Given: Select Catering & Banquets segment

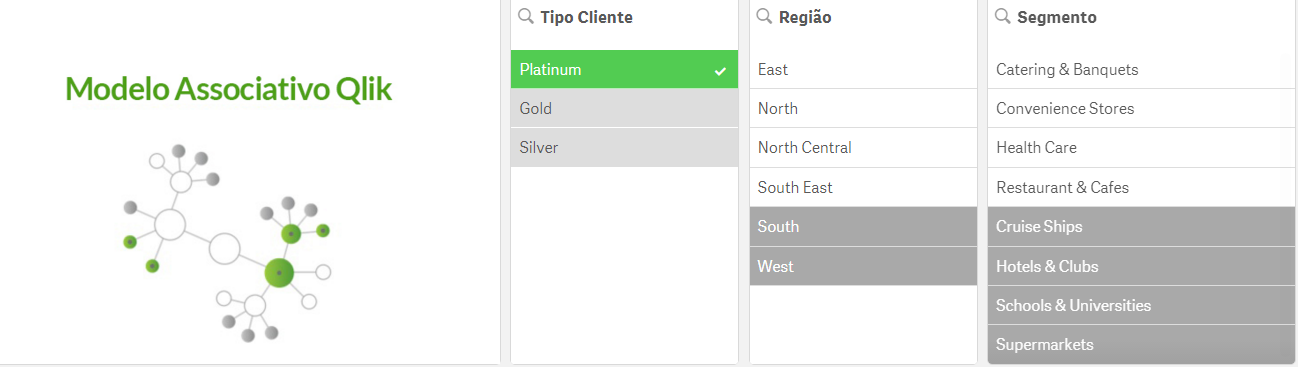Looking at the screenshot, I should 1141,69.
